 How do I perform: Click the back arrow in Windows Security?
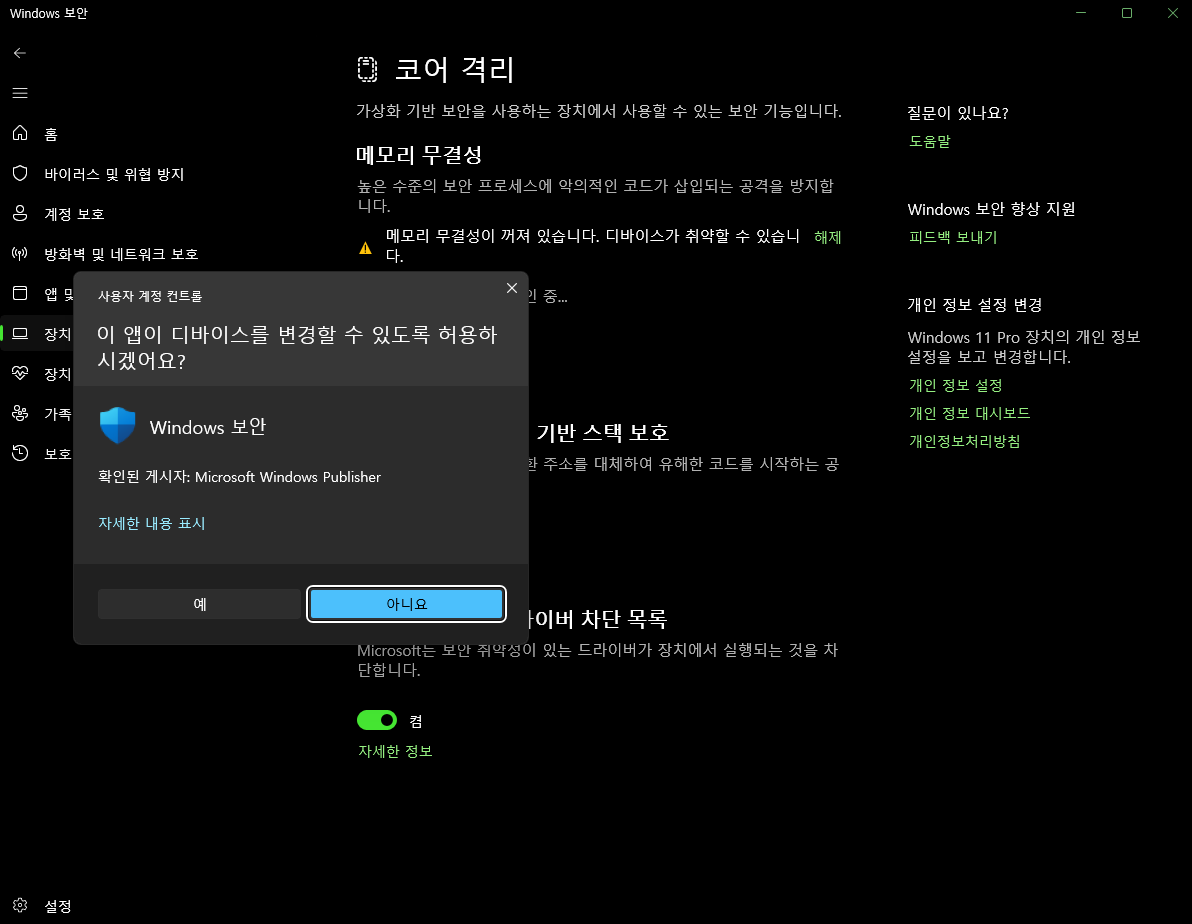(x=20, y=52)
